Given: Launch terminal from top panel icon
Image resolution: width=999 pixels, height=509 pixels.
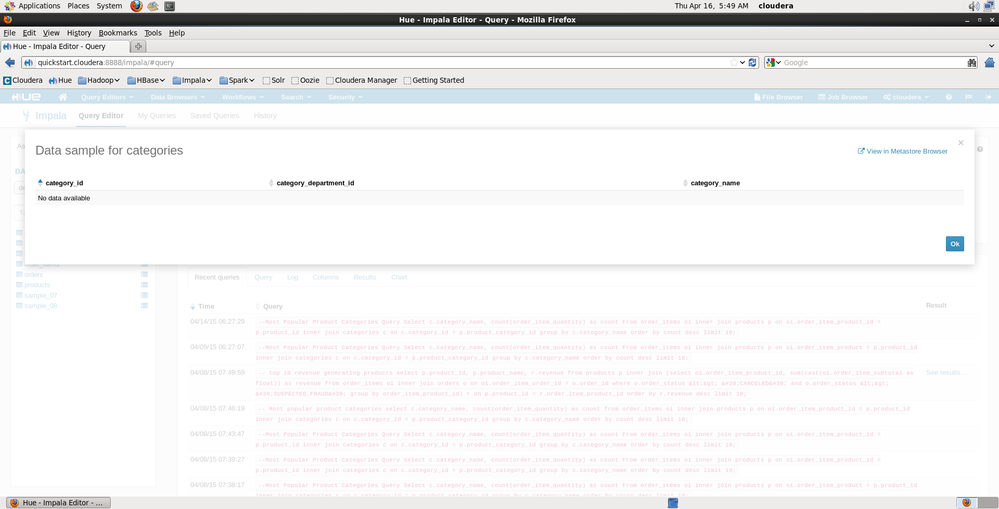Looking at the screenshot, I should pos(169,6).
